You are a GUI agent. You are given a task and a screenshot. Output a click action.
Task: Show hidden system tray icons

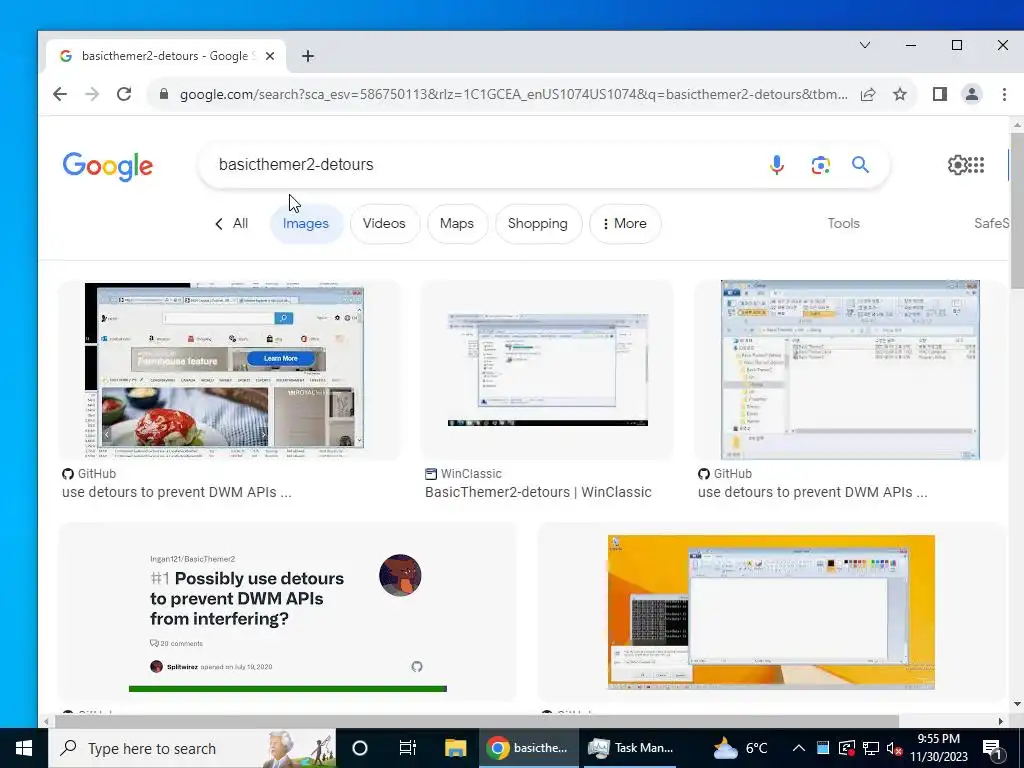(x=799, y=748)
